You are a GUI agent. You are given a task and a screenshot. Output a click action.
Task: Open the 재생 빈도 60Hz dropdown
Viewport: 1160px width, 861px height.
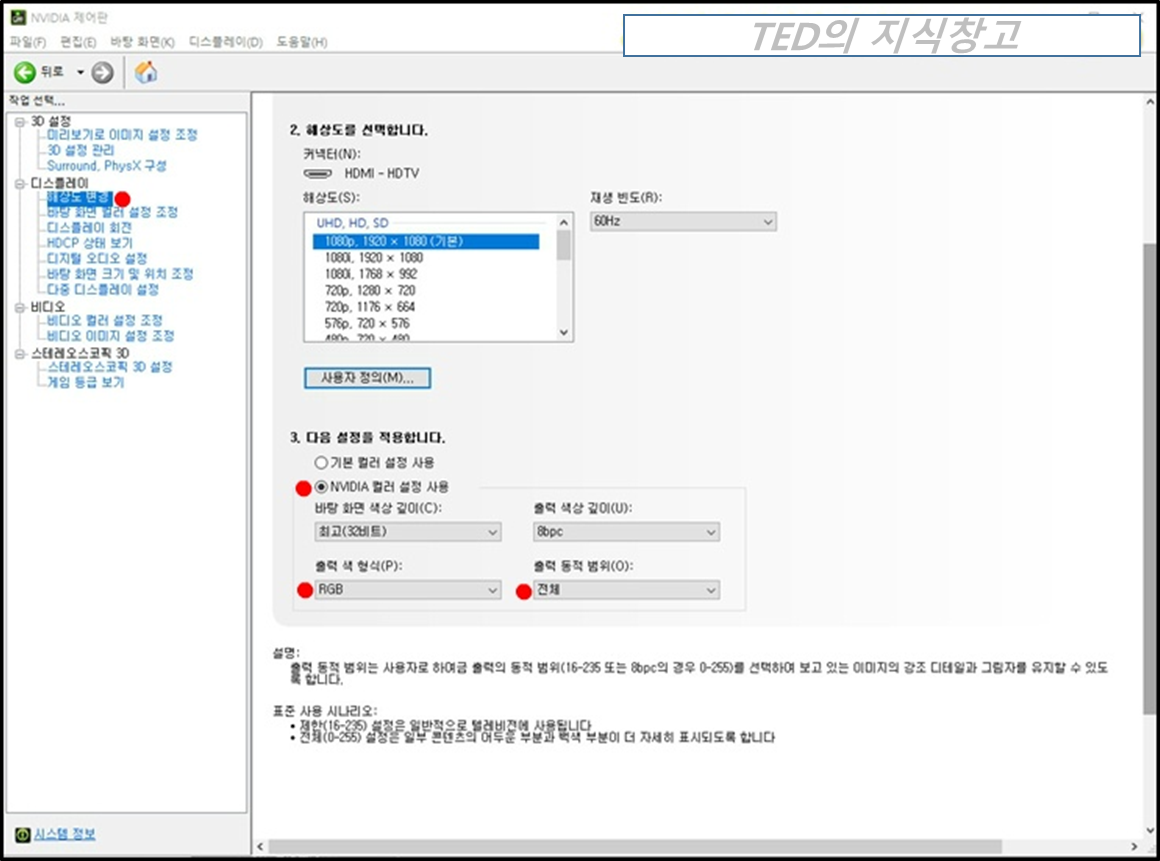683,221
